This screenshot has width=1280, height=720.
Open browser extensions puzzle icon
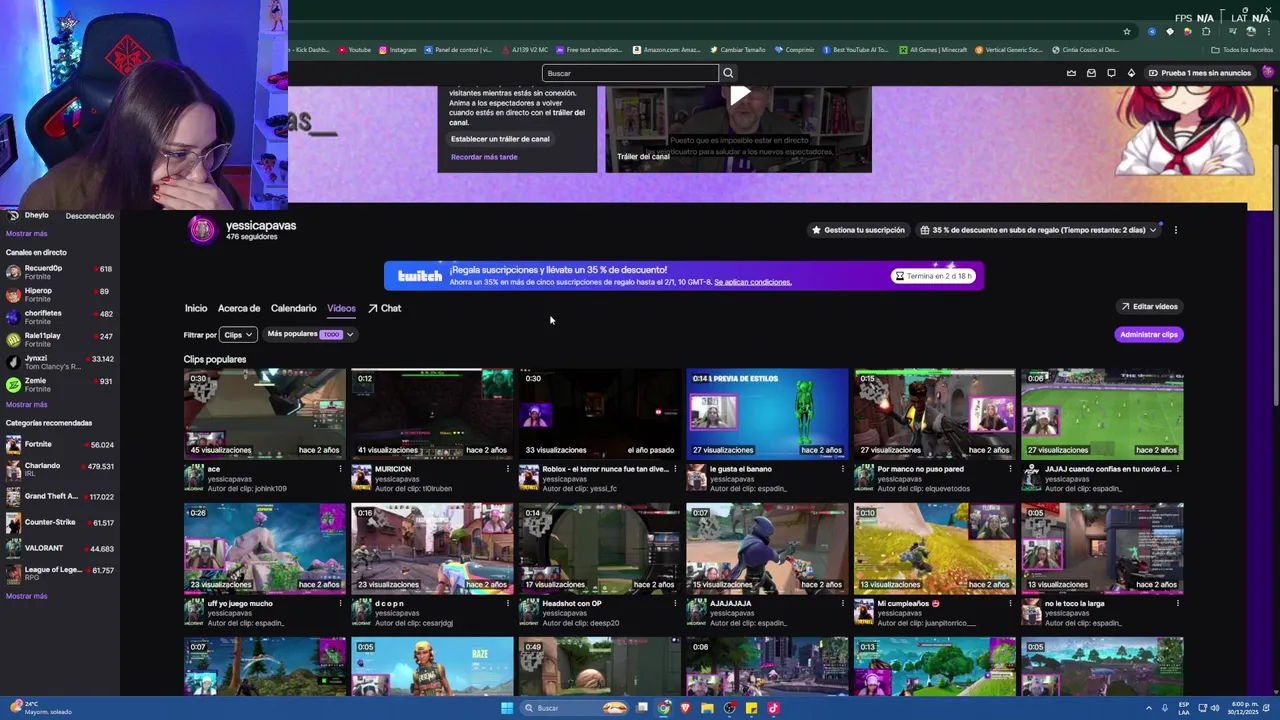pyautogui.click(x=1206, y=31)
